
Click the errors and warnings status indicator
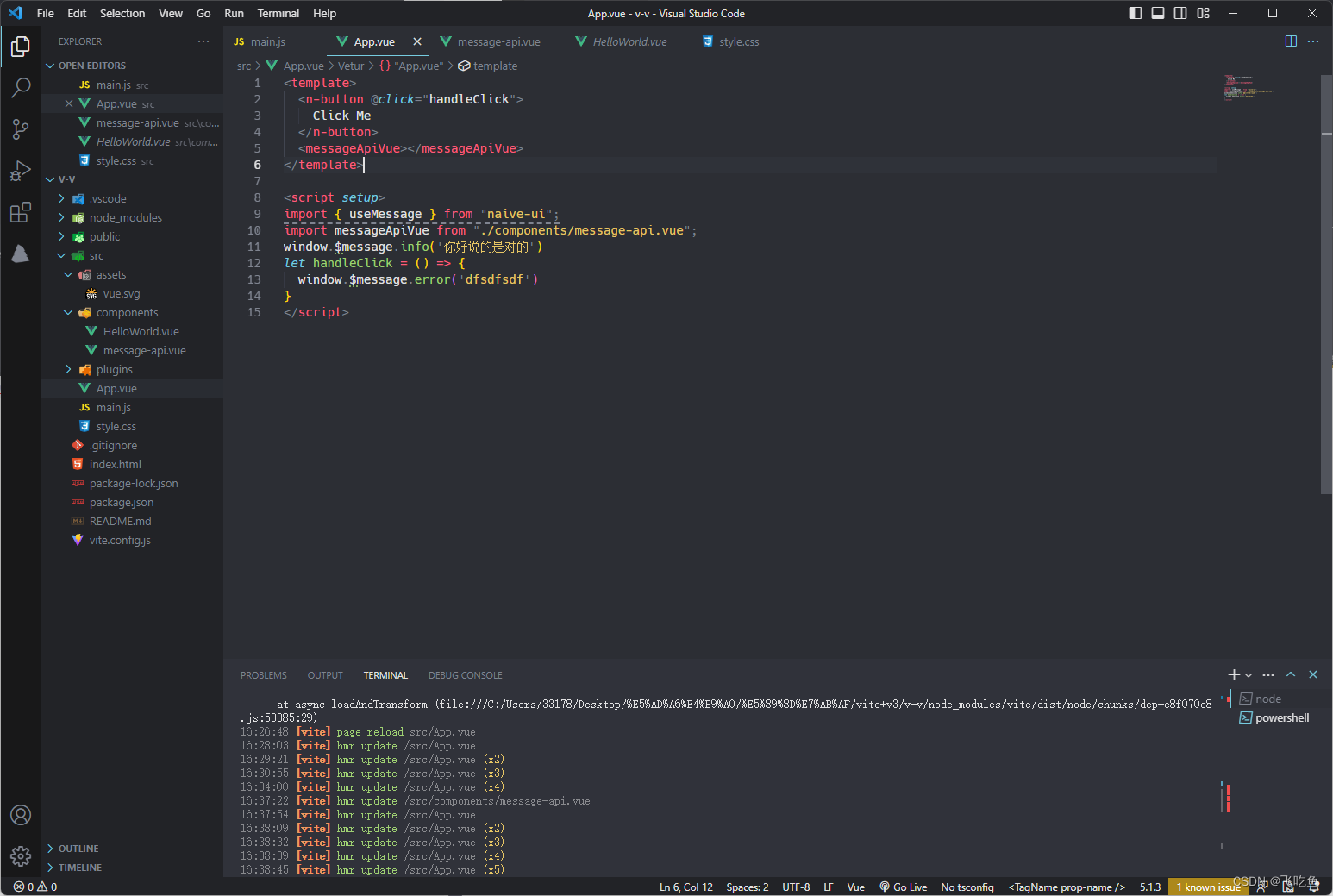(35, 887)
